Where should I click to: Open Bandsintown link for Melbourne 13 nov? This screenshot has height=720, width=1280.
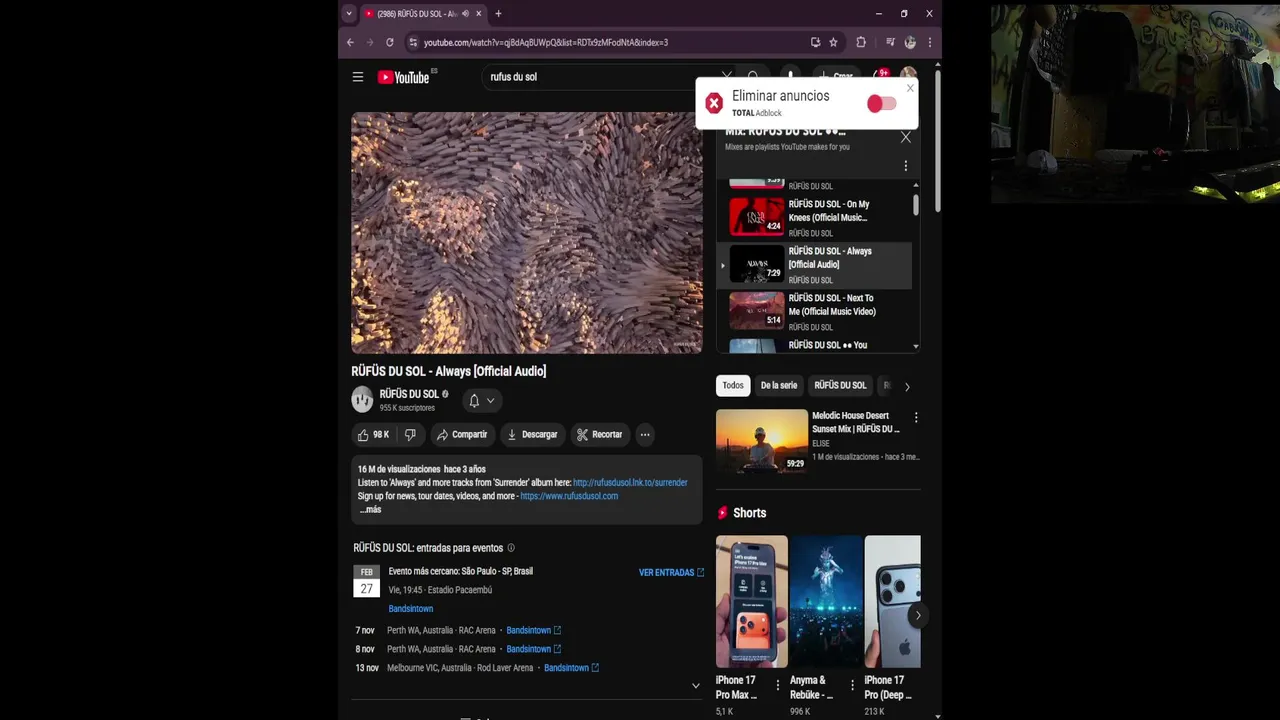point(571,668)
